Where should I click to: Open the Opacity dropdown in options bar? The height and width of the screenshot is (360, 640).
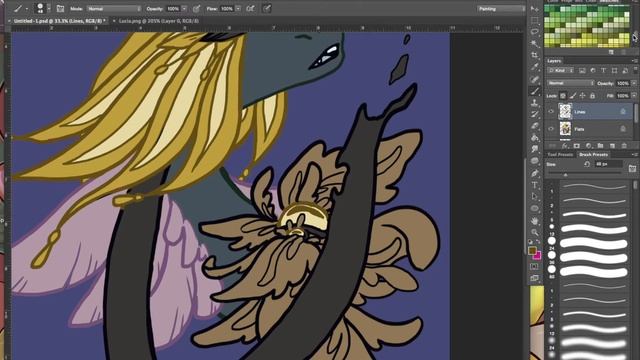(184, 9)
